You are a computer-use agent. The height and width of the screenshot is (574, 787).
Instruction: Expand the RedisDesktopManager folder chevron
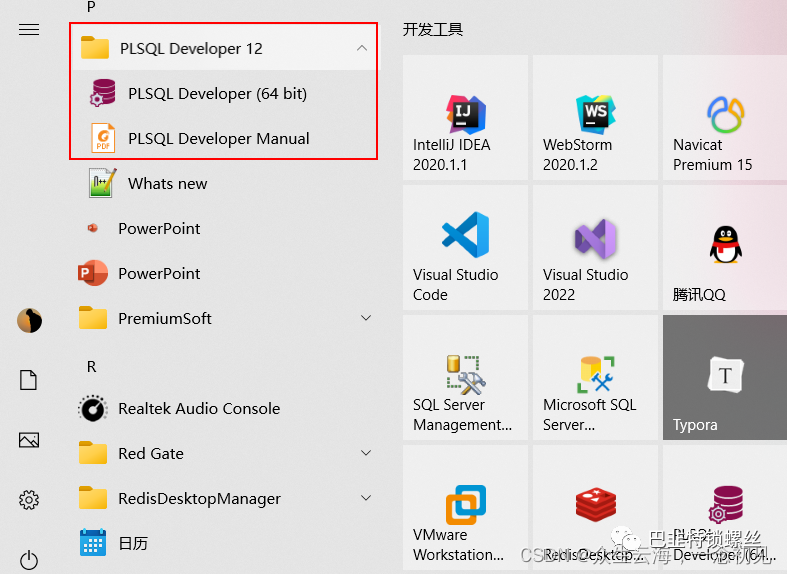(366, 498)
